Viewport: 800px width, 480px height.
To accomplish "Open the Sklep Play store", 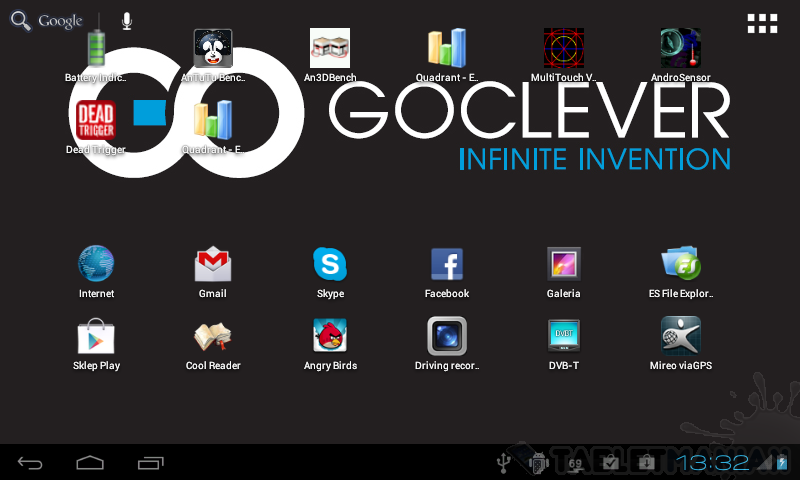I will coord(96,338).
